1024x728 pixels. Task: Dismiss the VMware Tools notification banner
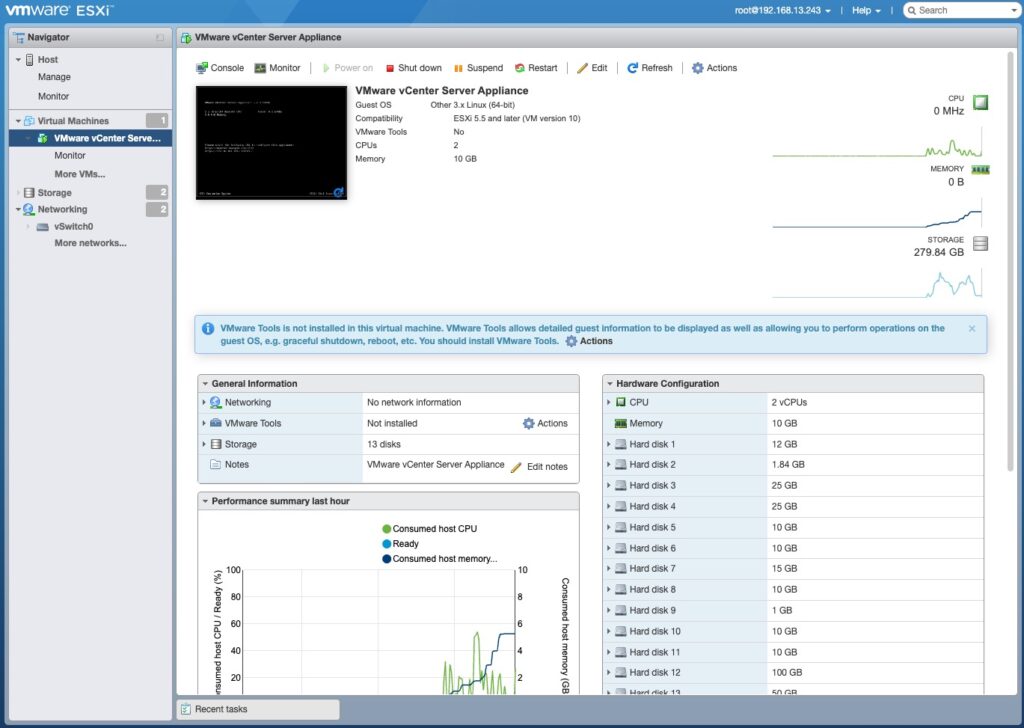pos(972,328)
